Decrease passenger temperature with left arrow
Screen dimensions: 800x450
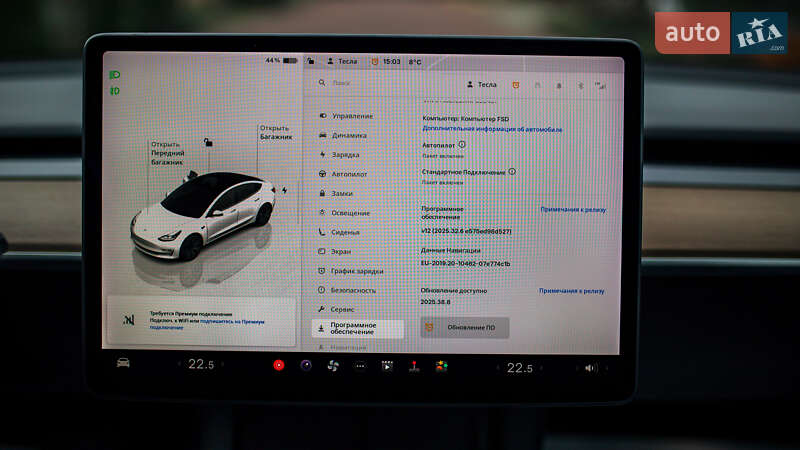click(498, 367)
